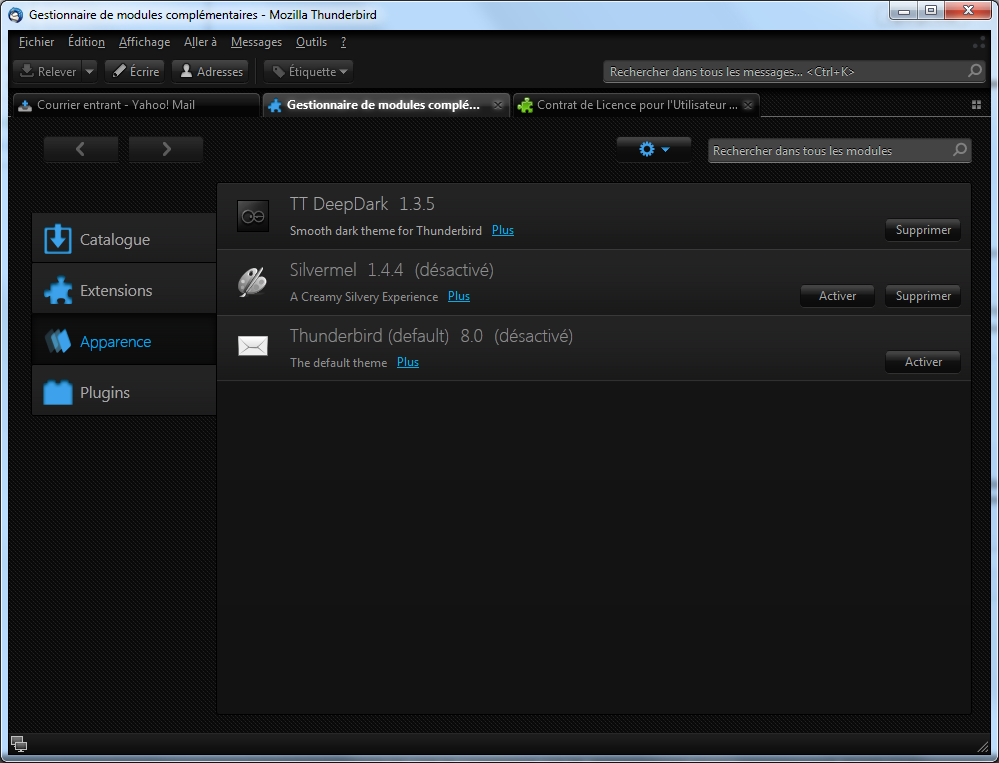Close the Contrat de Licence tab

(748, 105)
